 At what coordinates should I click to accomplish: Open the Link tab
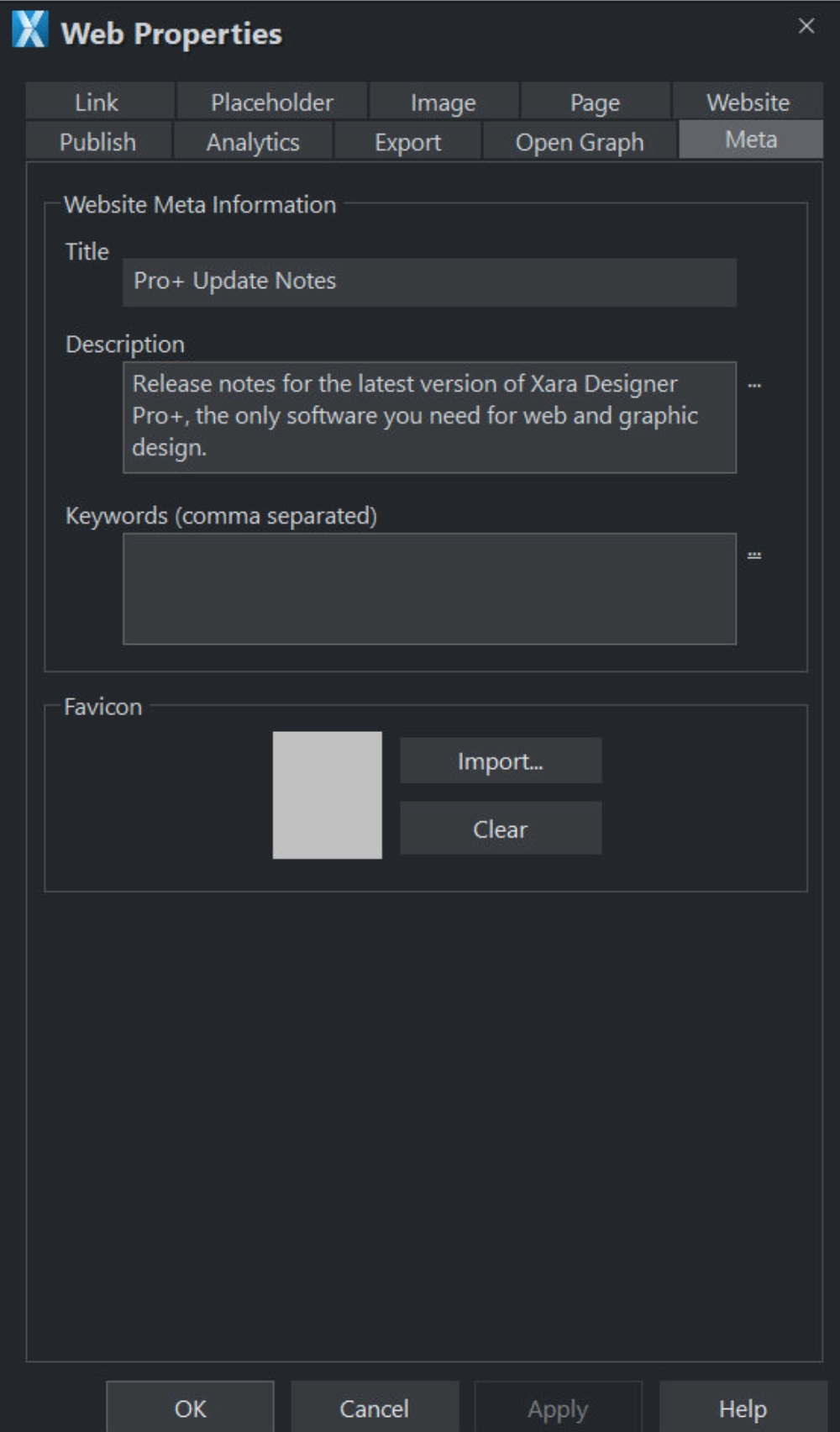(x=99, y=102)
